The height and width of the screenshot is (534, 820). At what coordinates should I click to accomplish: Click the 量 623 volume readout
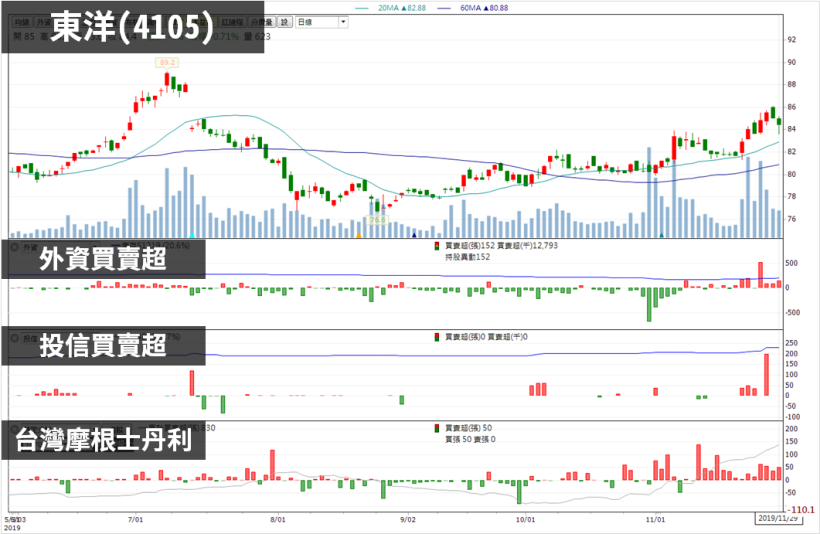tap(257, 37)
